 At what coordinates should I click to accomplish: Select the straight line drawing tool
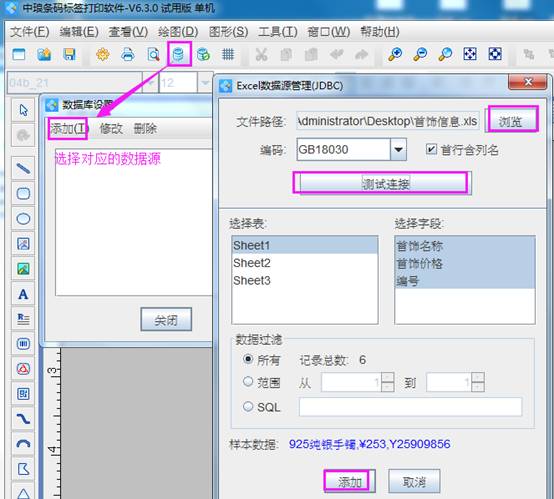[23, 169]
